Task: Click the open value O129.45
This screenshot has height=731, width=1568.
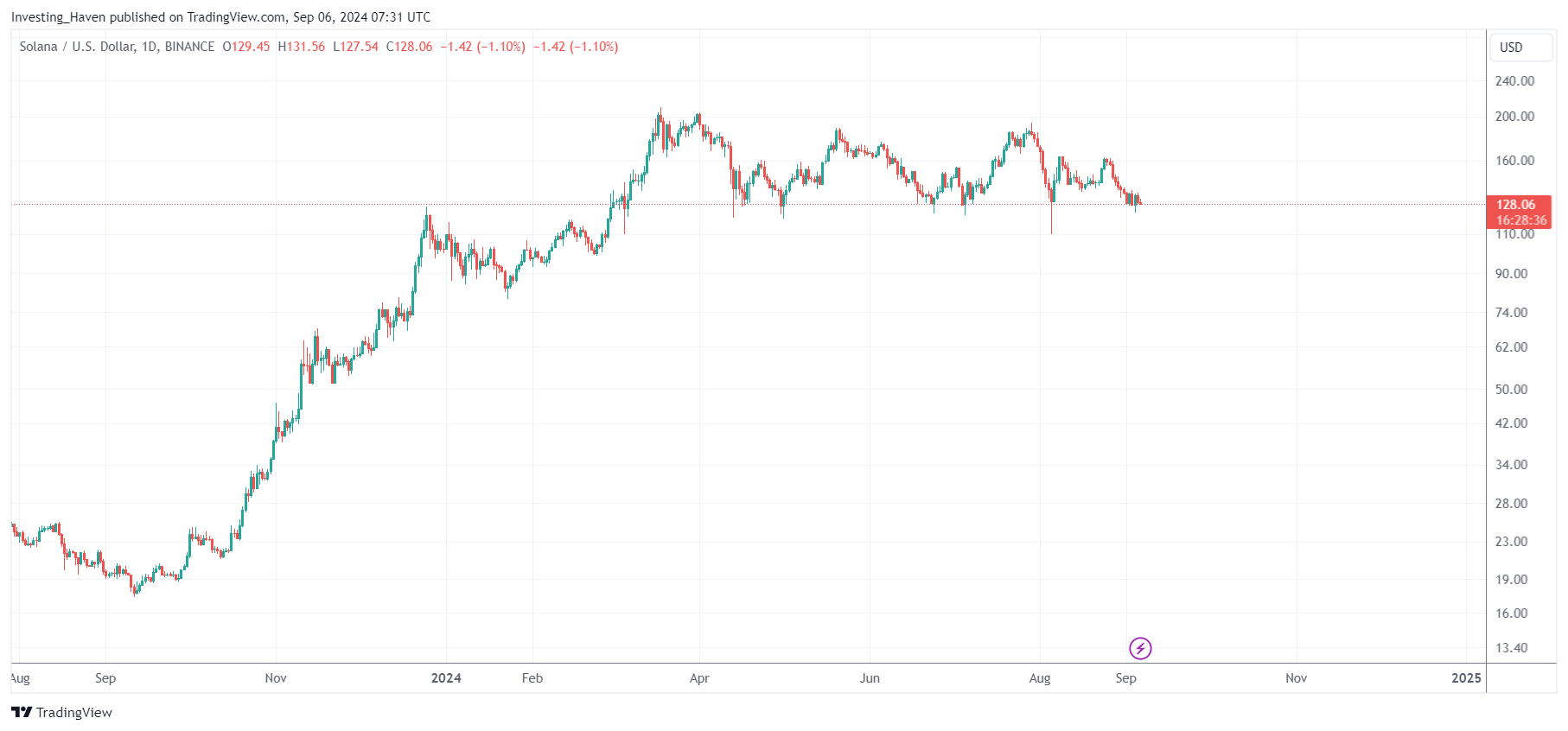Action: point(246,47)
